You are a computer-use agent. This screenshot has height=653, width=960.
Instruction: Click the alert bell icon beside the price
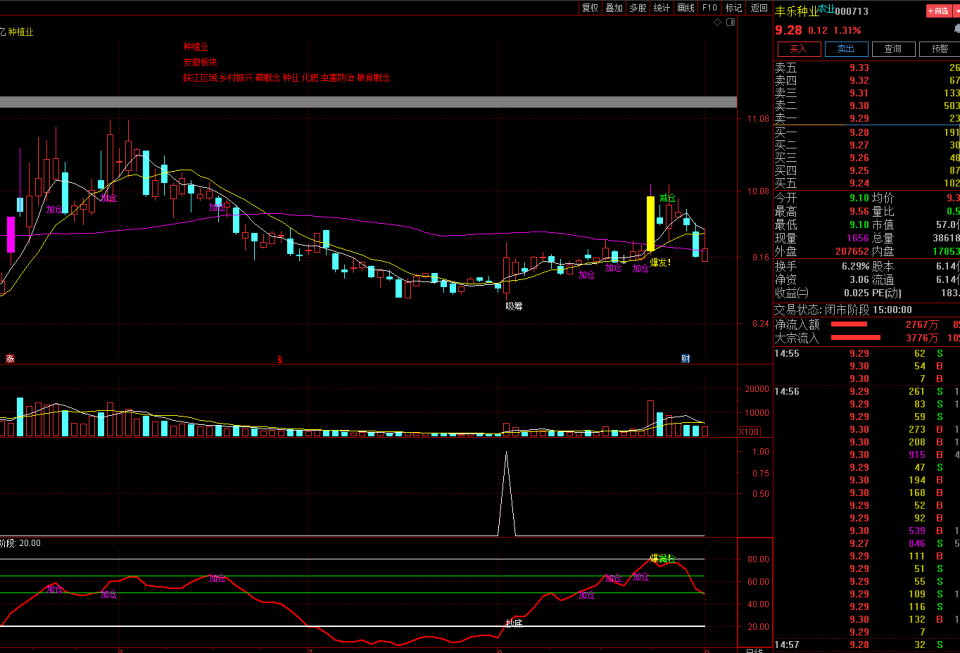click(957, 29)
